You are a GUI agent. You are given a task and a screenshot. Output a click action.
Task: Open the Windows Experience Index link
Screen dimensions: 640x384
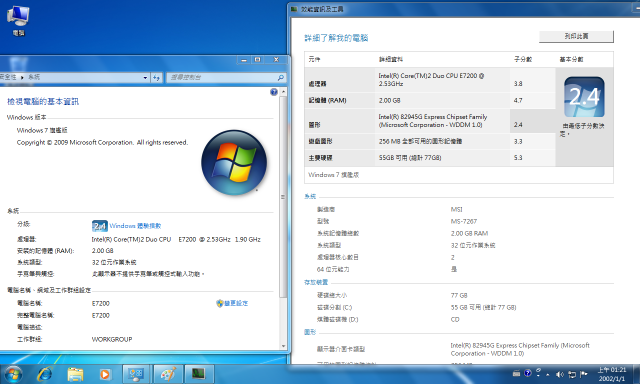point(135,226)
